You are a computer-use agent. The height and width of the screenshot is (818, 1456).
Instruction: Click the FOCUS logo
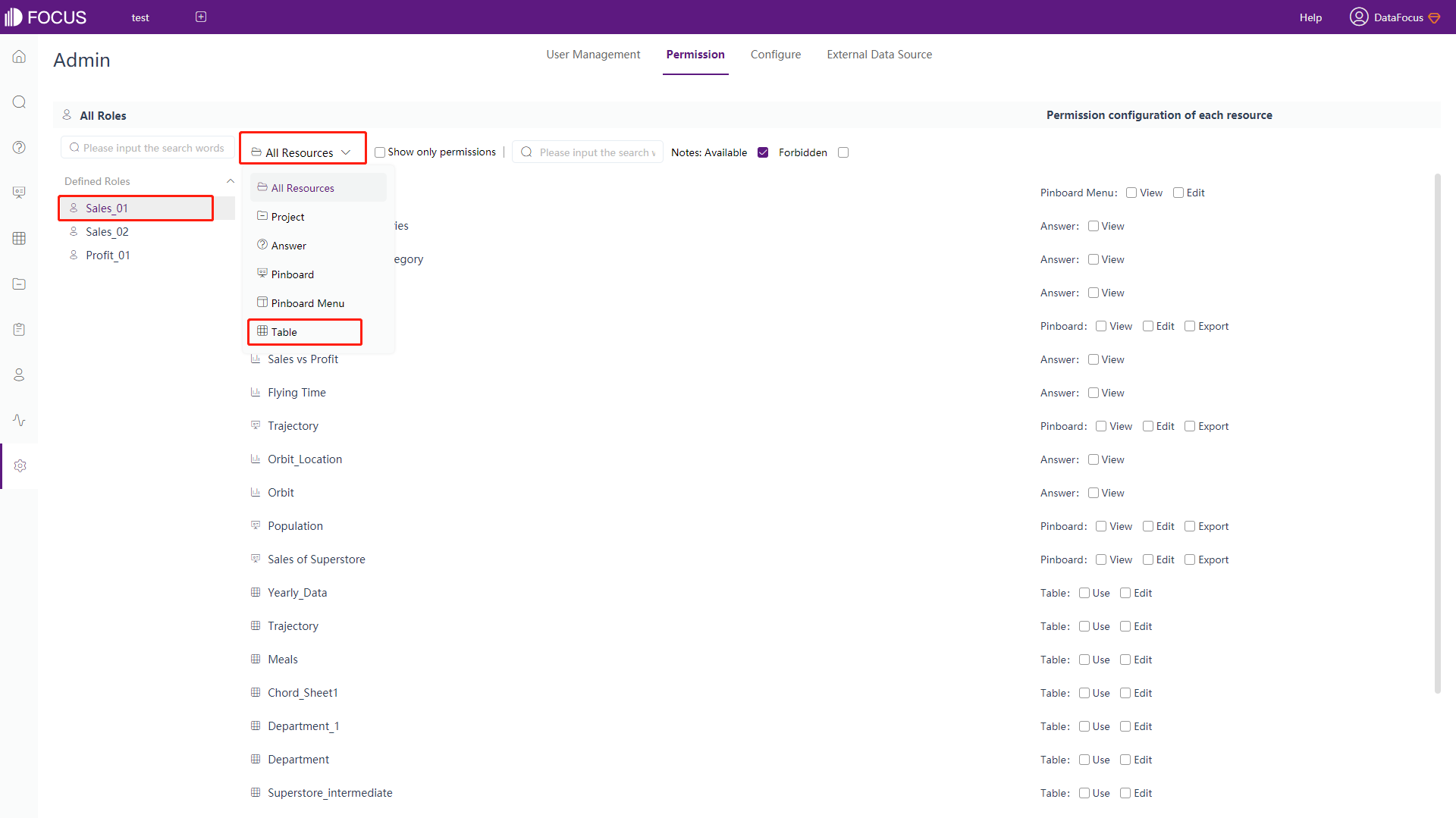click(45, 17)
